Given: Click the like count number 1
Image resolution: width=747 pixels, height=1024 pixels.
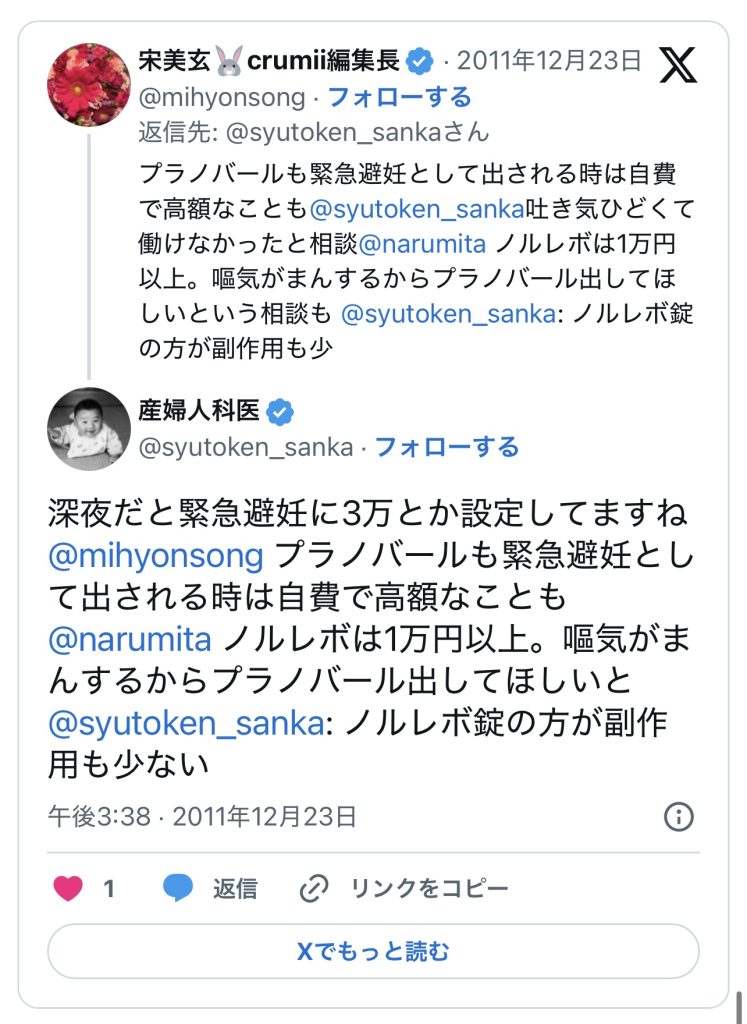Looking at the screenshot, I should point(109,888).
